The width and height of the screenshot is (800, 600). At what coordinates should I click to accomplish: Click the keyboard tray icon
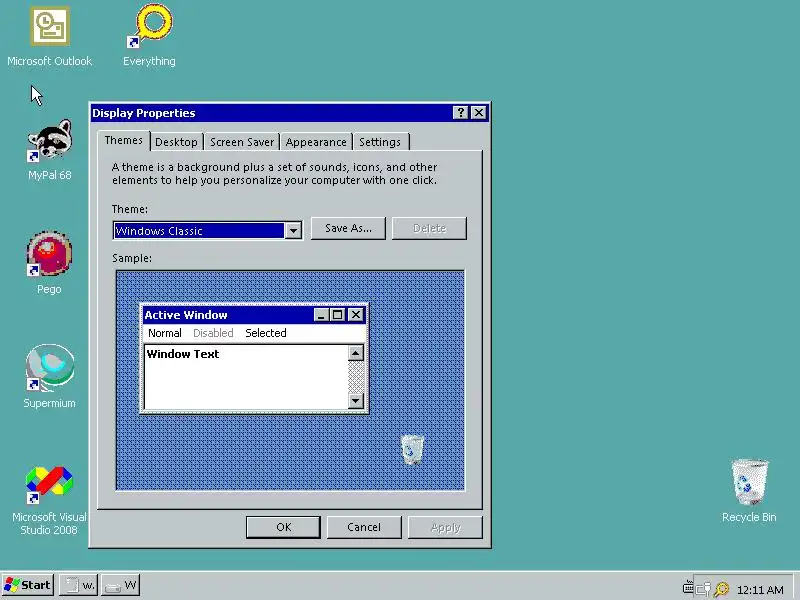point(688,588)
